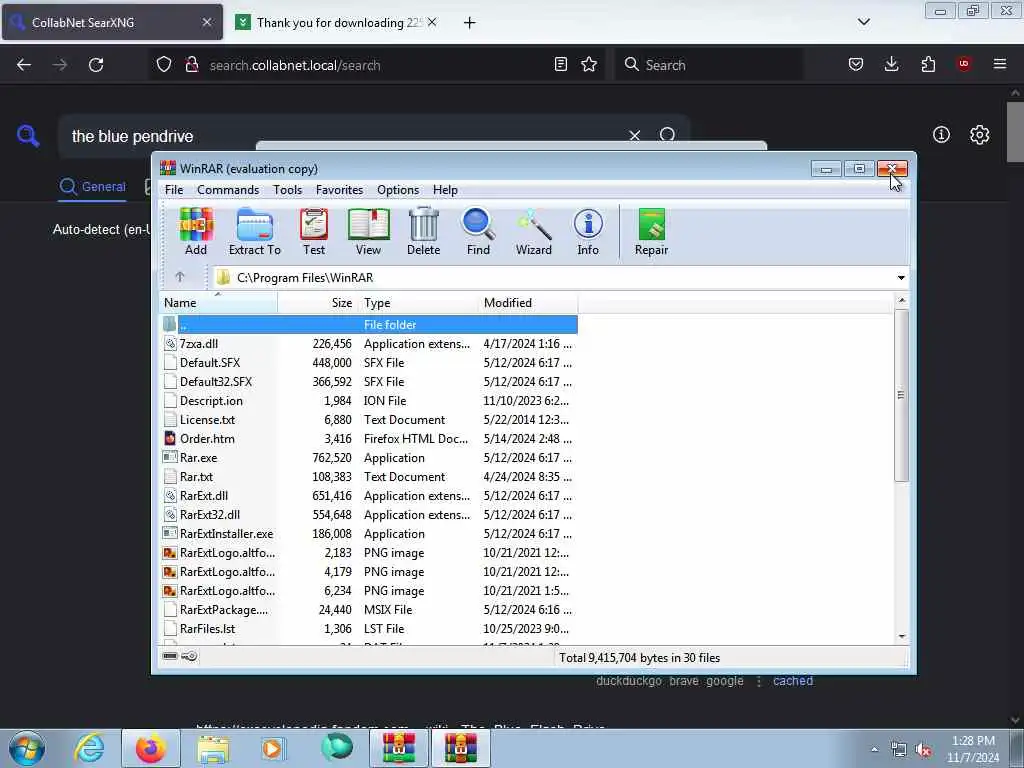Launch Internet Explorer from the taskbar
Image resolution: width=1024 pixels, height=768 pixels.
point(89,748)
